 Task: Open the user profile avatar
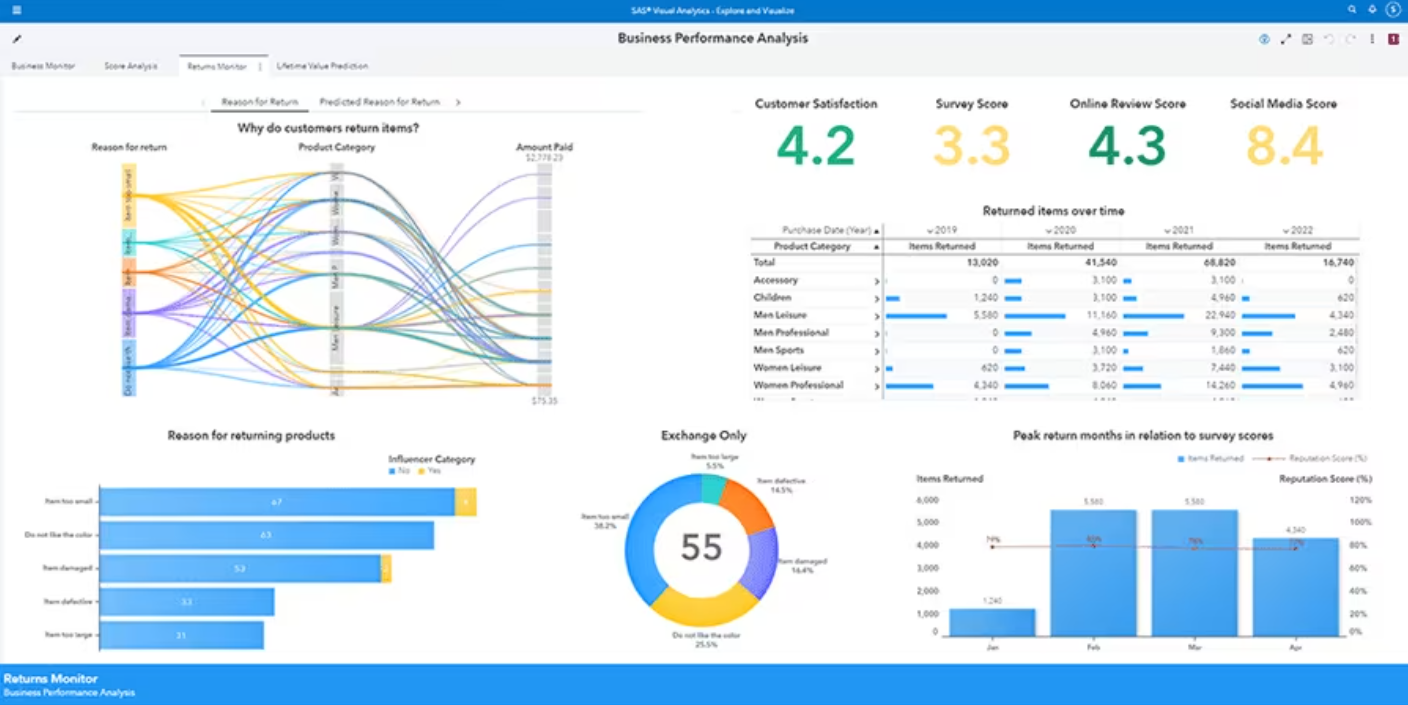[1392, 10]
